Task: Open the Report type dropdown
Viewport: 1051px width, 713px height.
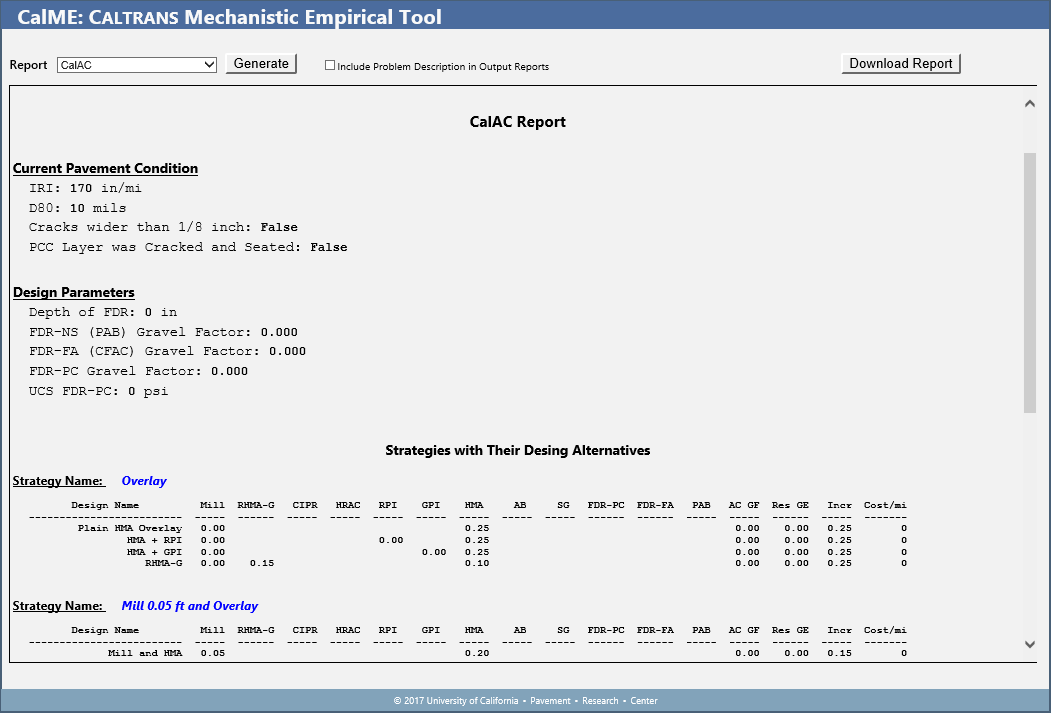Action: click(137, 65)
